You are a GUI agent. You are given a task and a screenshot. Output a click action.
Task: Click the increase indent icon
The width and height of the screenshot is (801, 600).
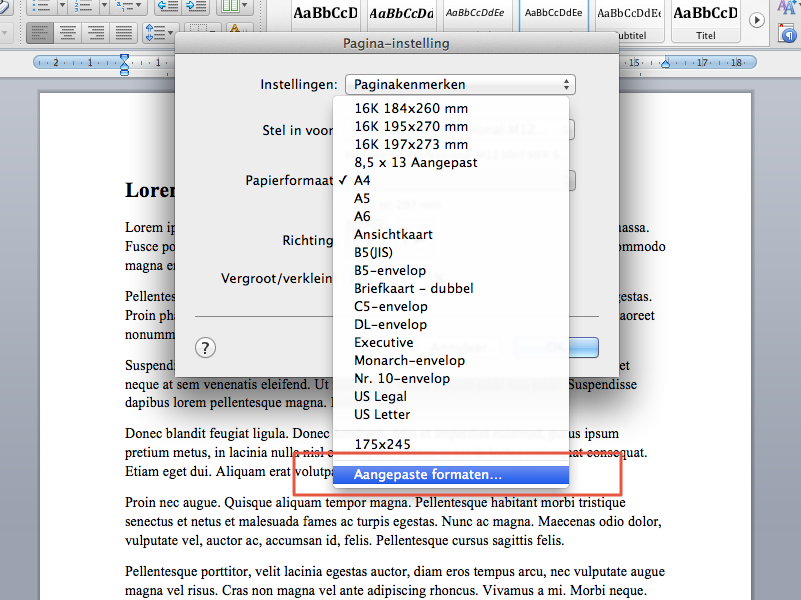pos(196,6)
